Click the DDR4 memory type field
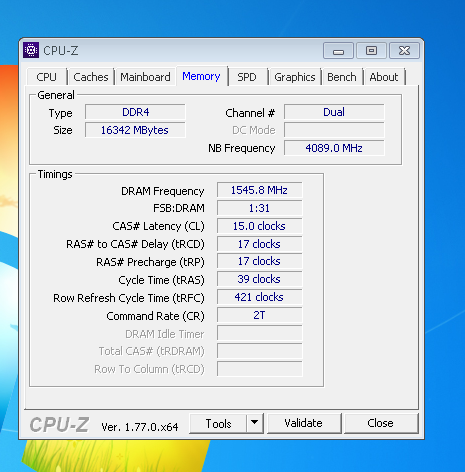The image size is (465, 472). click(135, 112)
